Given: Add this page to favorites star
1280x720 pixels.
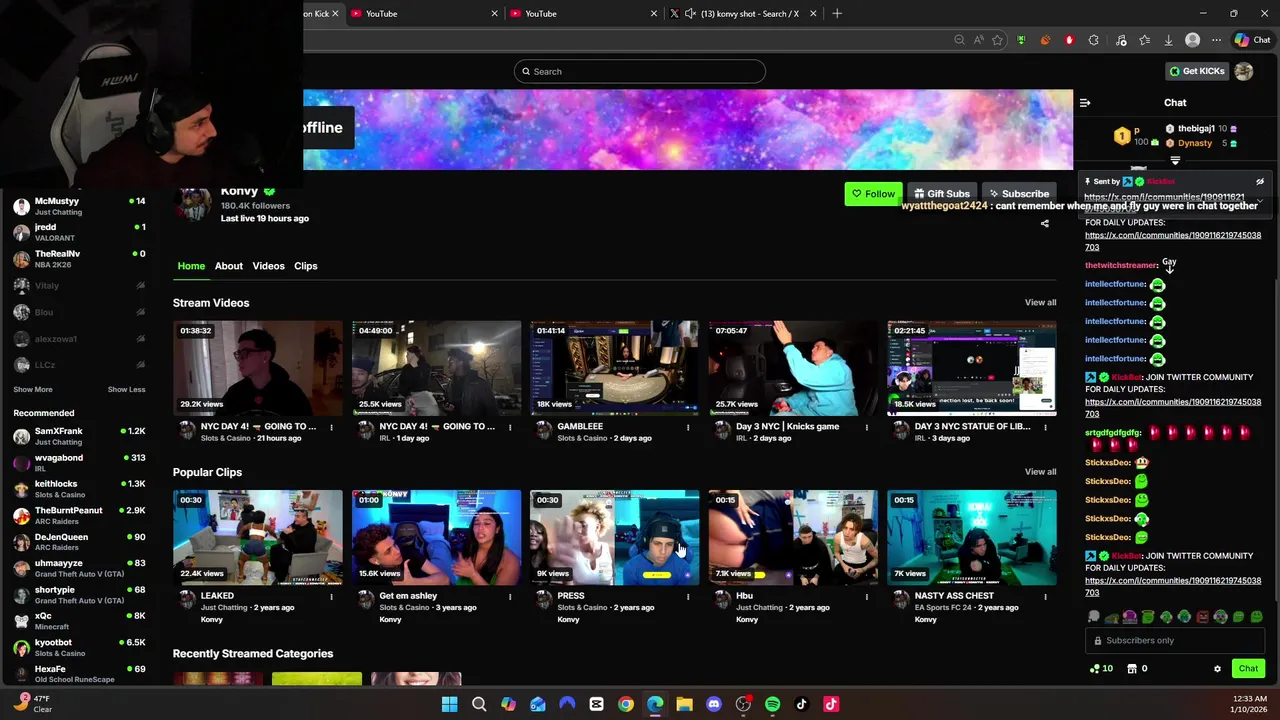Looking at the screenshot, I should (x=997, y=40).
